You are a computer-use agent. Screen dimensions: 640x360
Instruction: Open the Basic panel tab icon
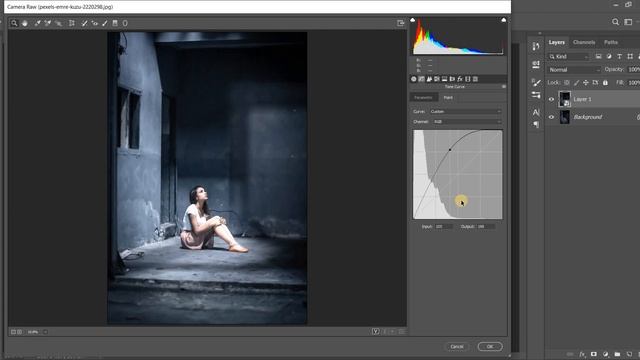[x=413, y=79]
